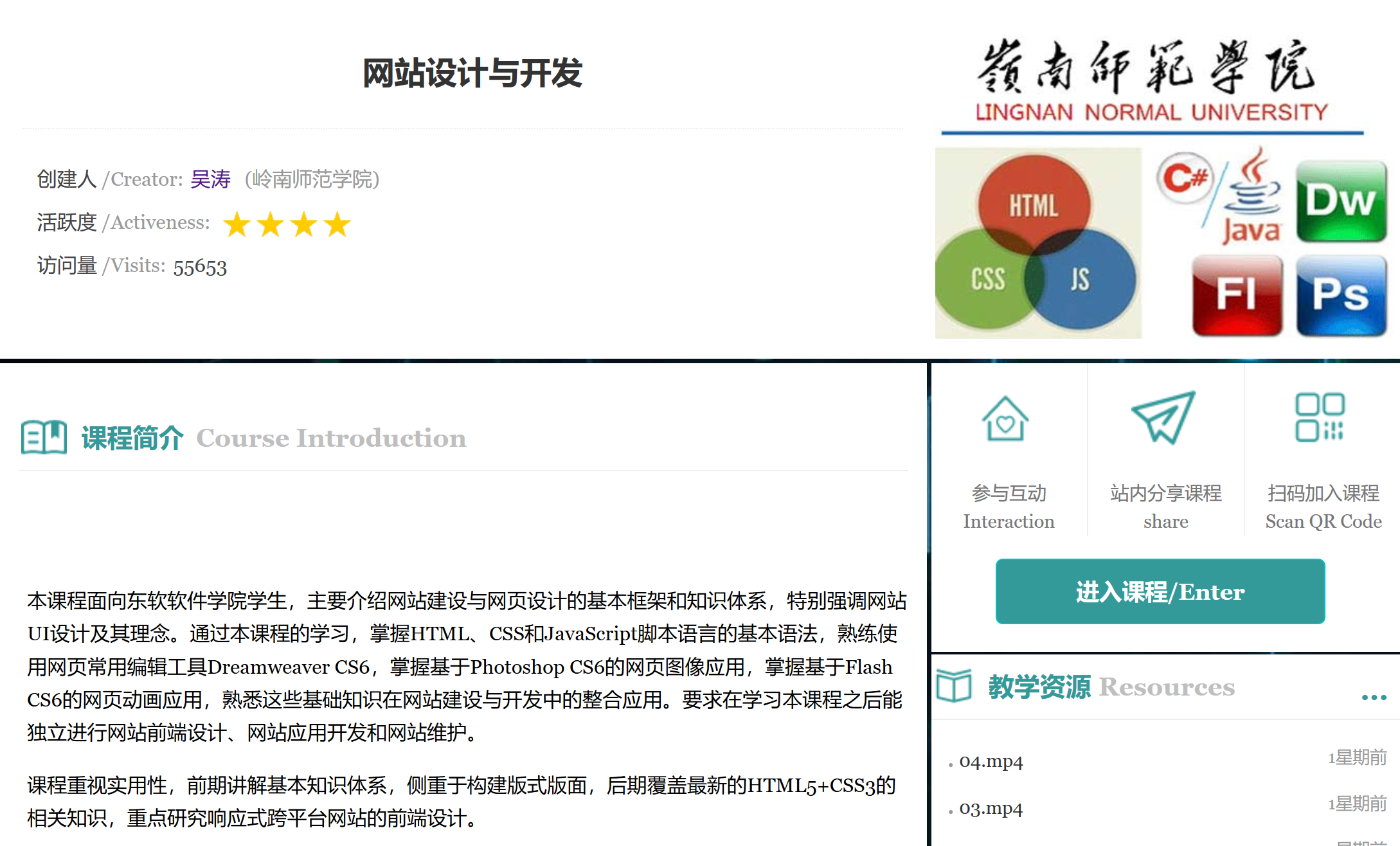Image resolution: width=1400 pixels, height=846 pixels.
Task: Click the house heart Interaction icon
Action: click(1005, 419)
